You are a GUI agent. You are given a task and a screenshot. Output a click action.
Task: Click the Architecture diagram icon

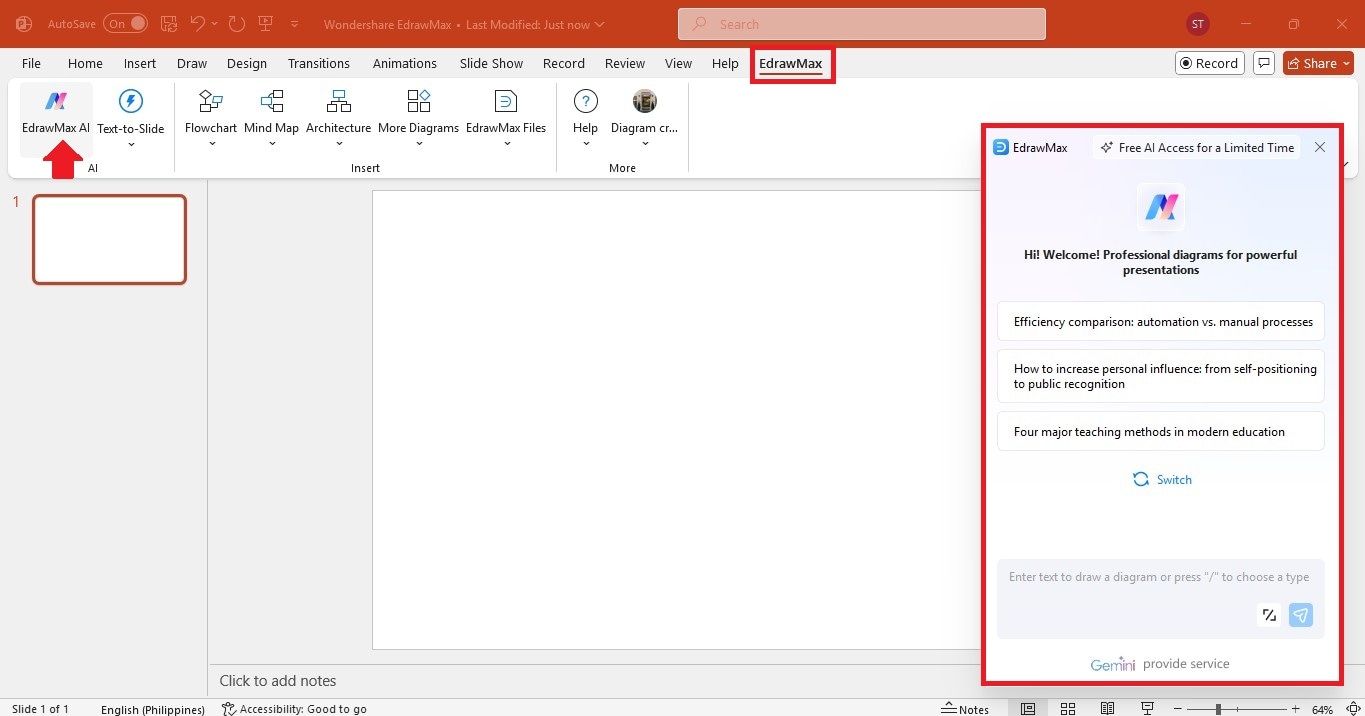(x=339, y=101)
